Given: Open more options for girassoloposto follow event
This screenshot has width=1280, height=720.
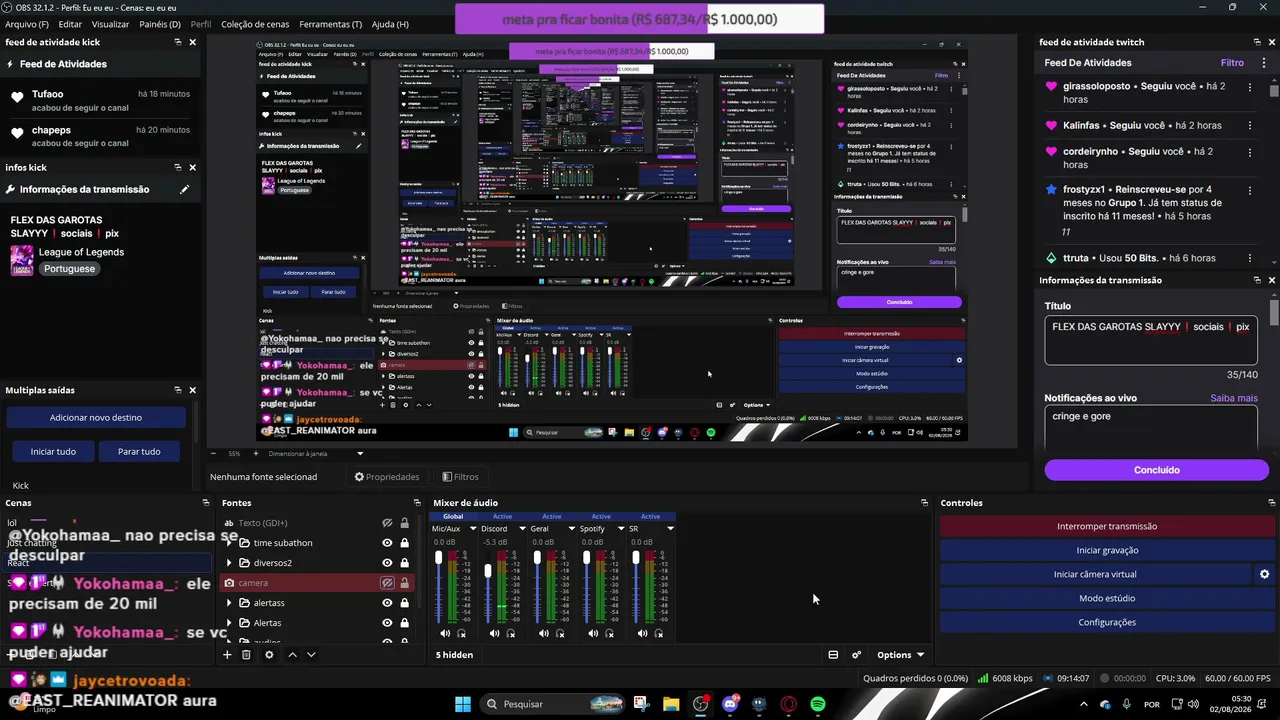Looking at the screenshot, I should [x=1250, y=87].
